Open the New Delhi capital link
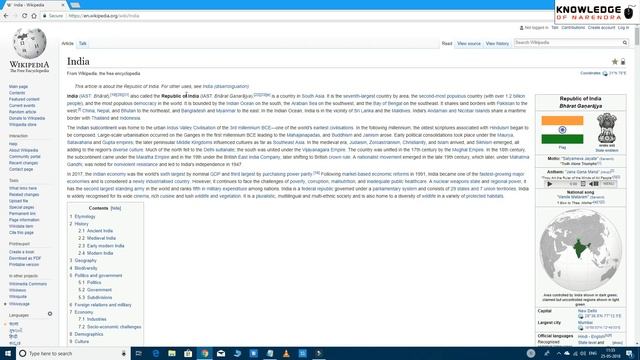 click(x=587, y=311)
